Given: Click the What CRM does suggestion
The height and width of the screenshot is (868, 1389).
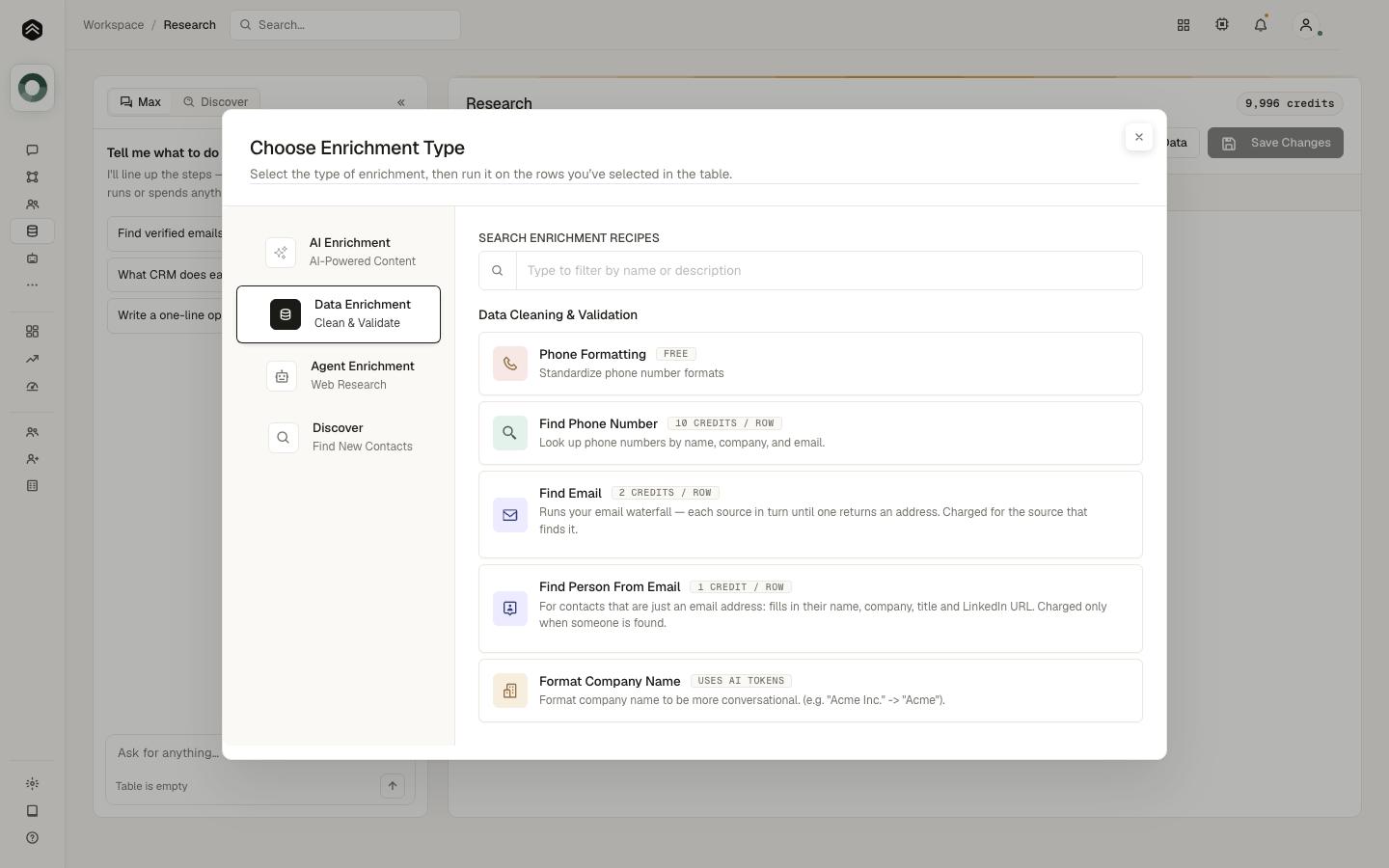Looking at the screenshot, I should point(165,275).
